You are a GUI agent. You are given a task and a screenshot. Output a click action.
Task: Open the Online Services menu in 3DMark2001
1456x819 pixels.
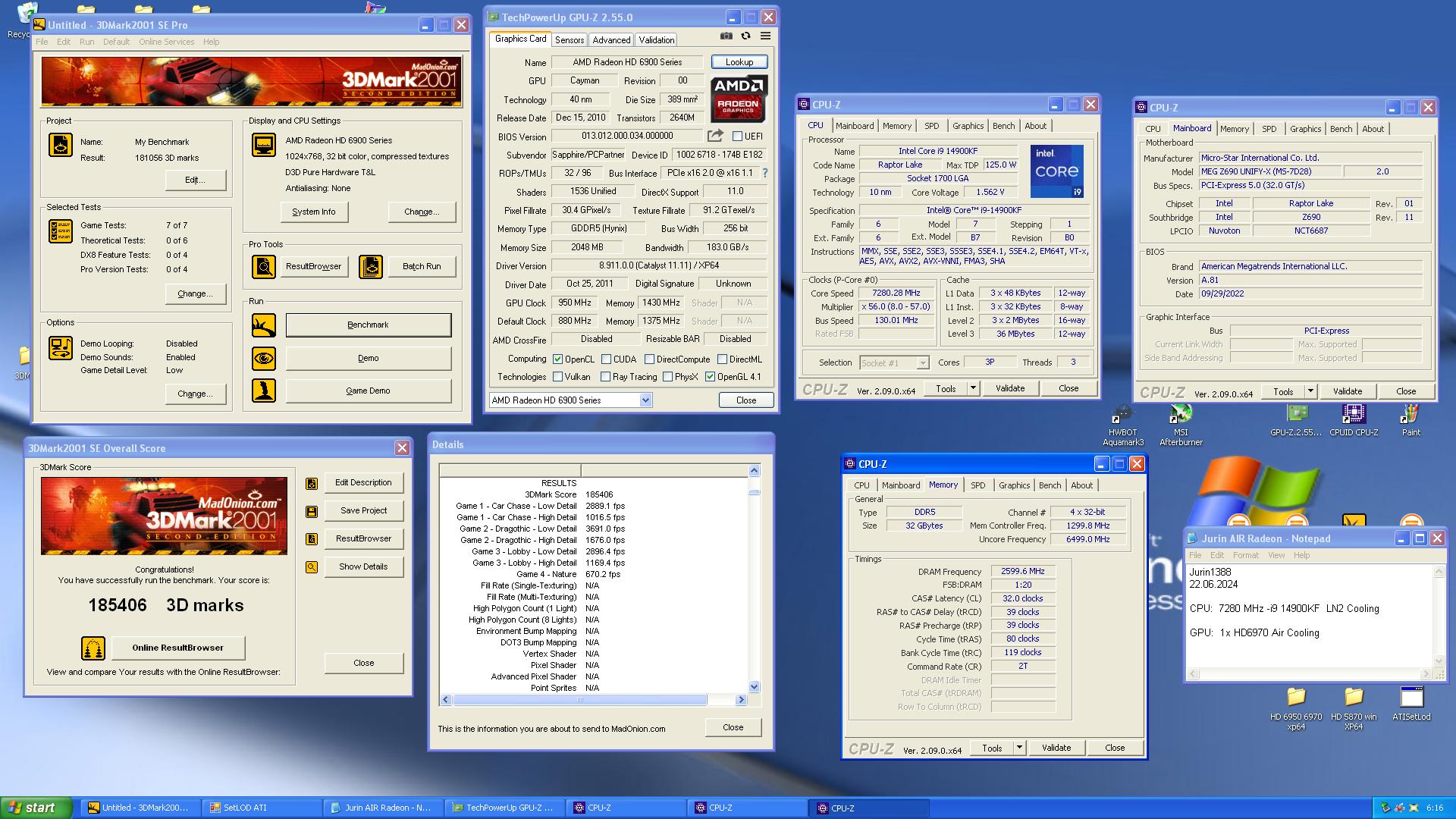(x=166, y=42)
